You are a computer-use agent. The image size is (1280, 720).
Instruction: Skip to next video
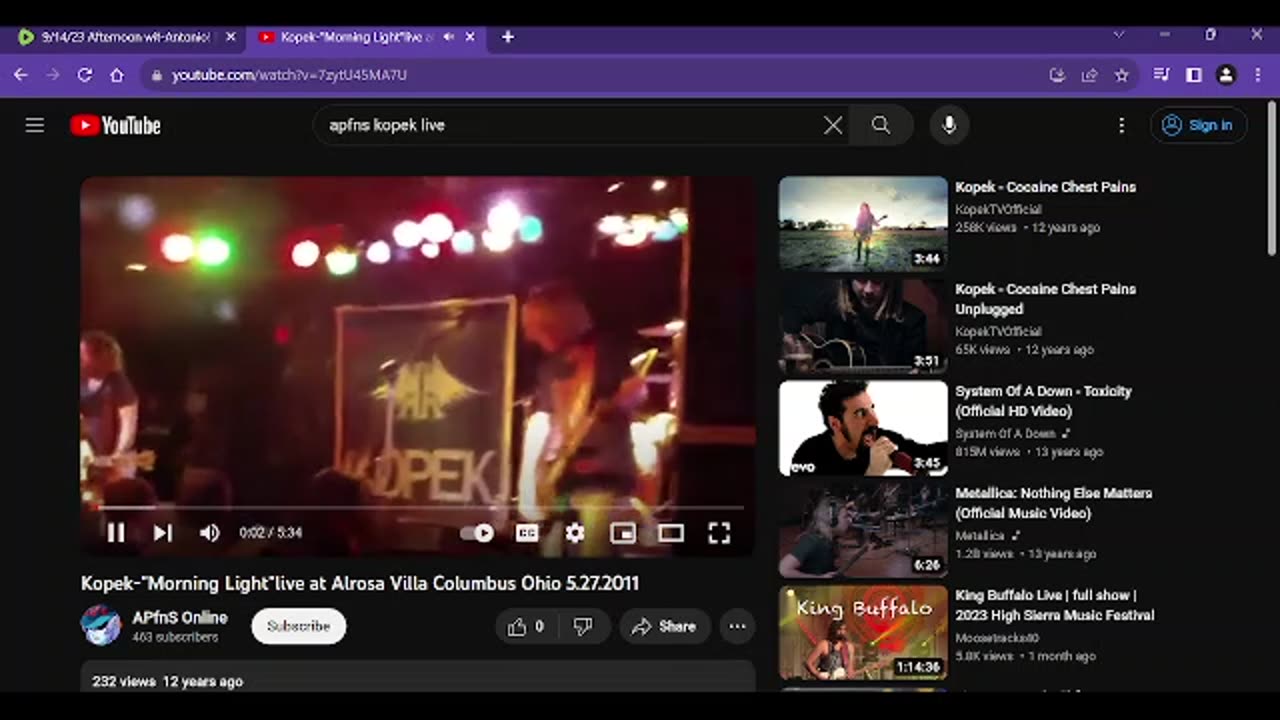(x=162, y=533)
